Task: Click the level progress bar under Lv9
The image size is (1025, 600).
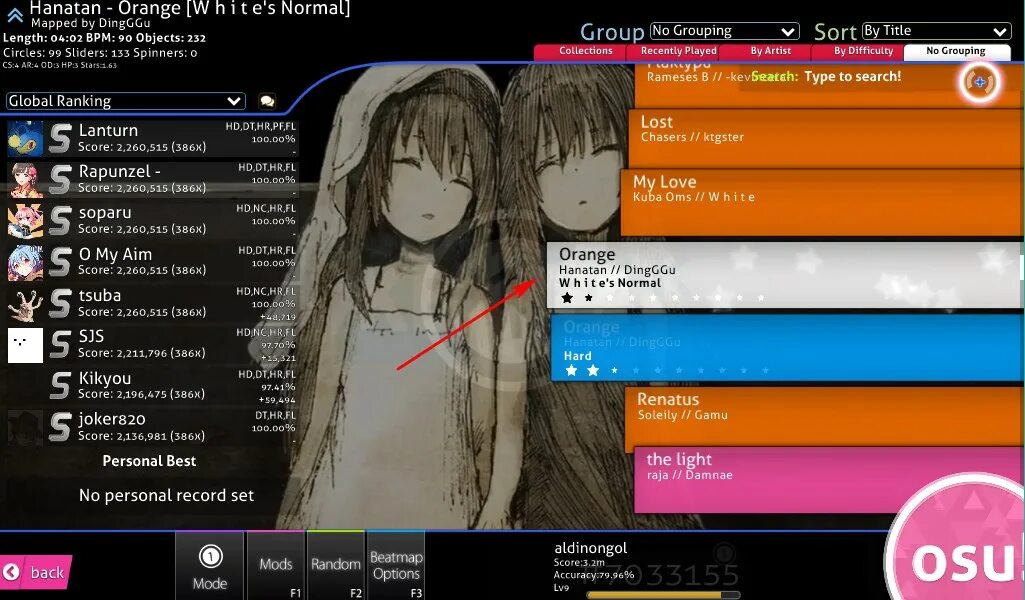Action: (x=664, y=595)
